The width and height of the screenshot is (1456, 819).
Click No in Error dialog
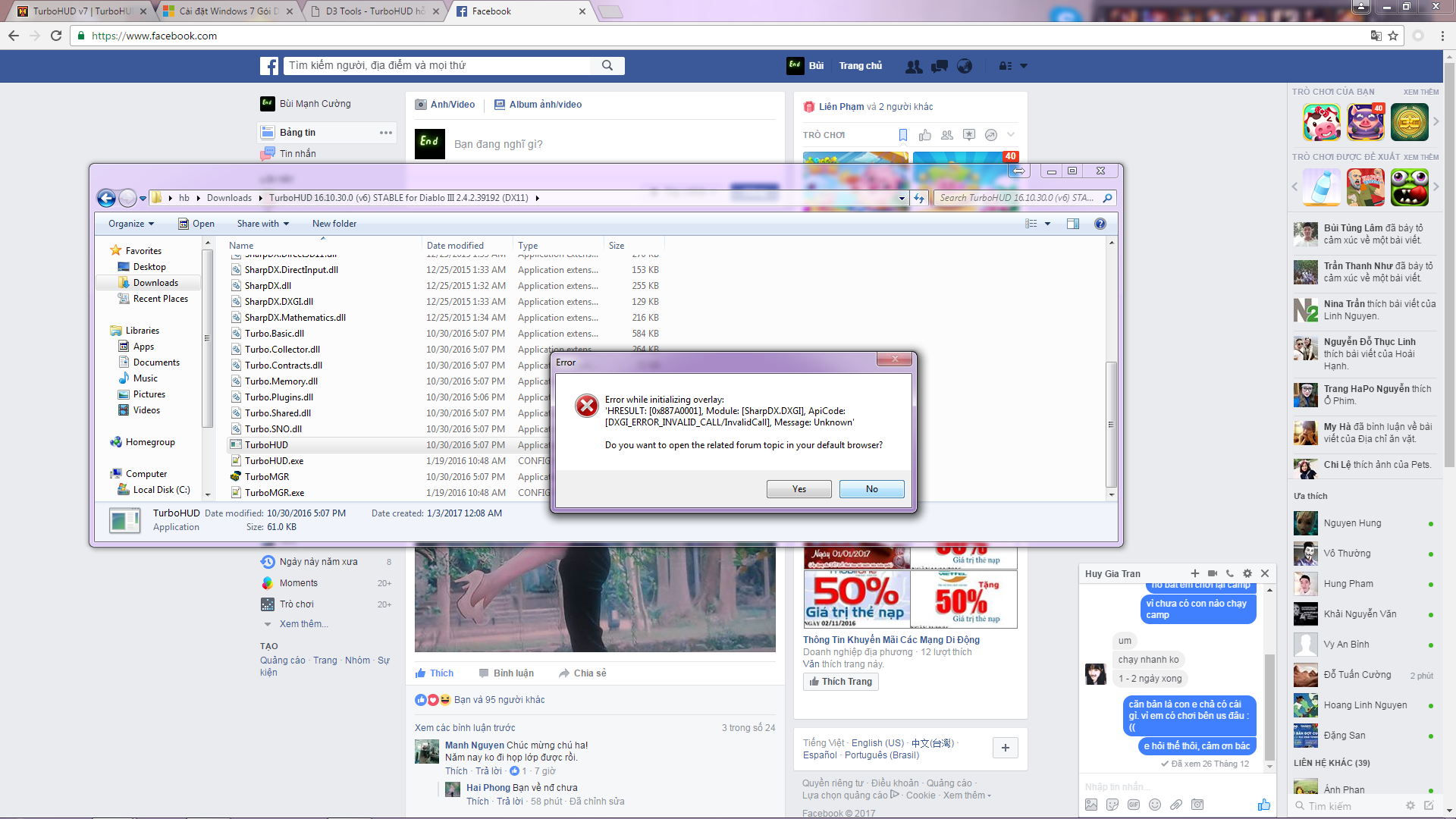click(x=871, y=489)
